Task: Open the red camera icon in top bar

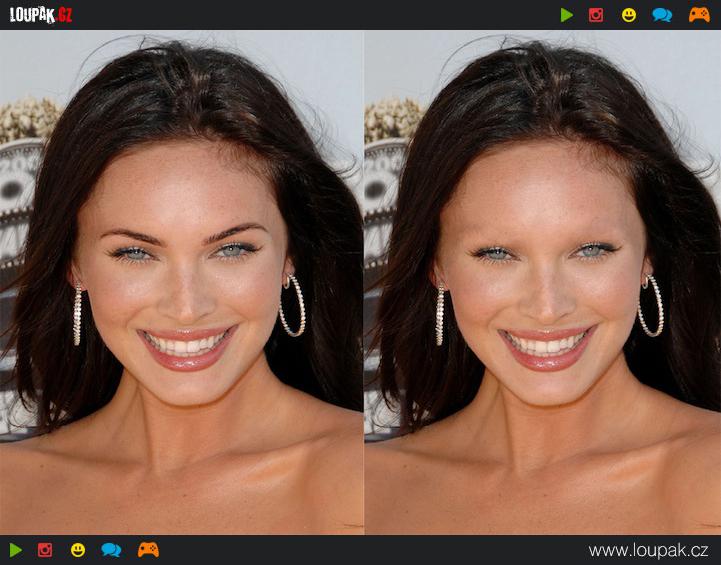Action: click(596, 15)
